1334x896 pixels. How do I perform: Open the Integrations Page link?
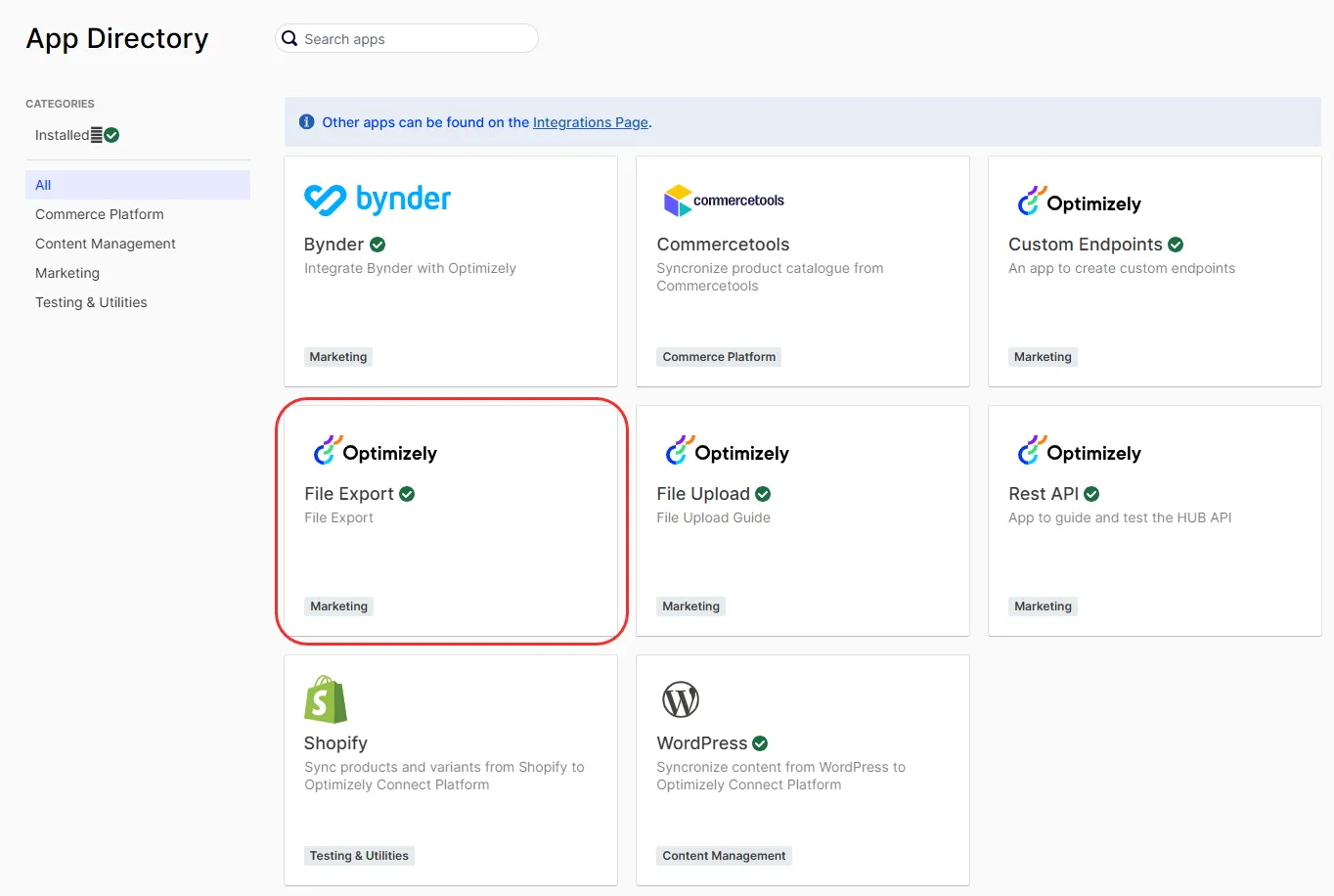(x=591, y=122)
